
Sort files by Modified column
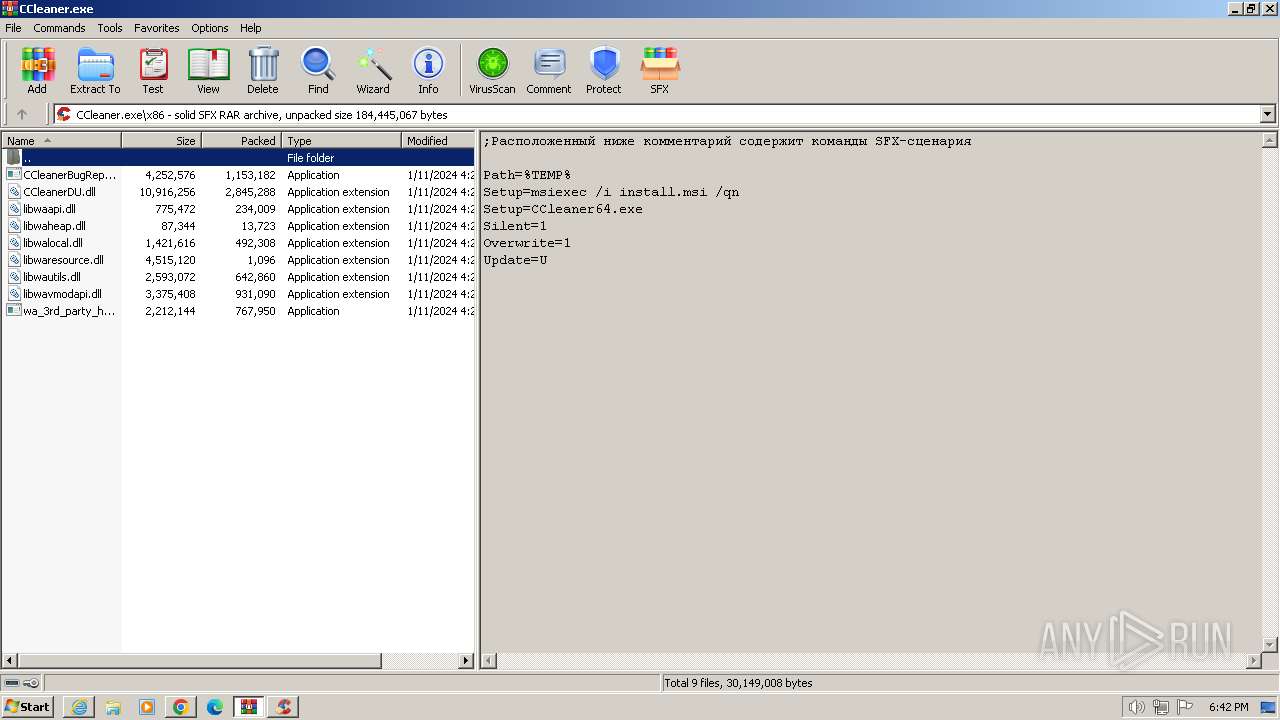438,141
